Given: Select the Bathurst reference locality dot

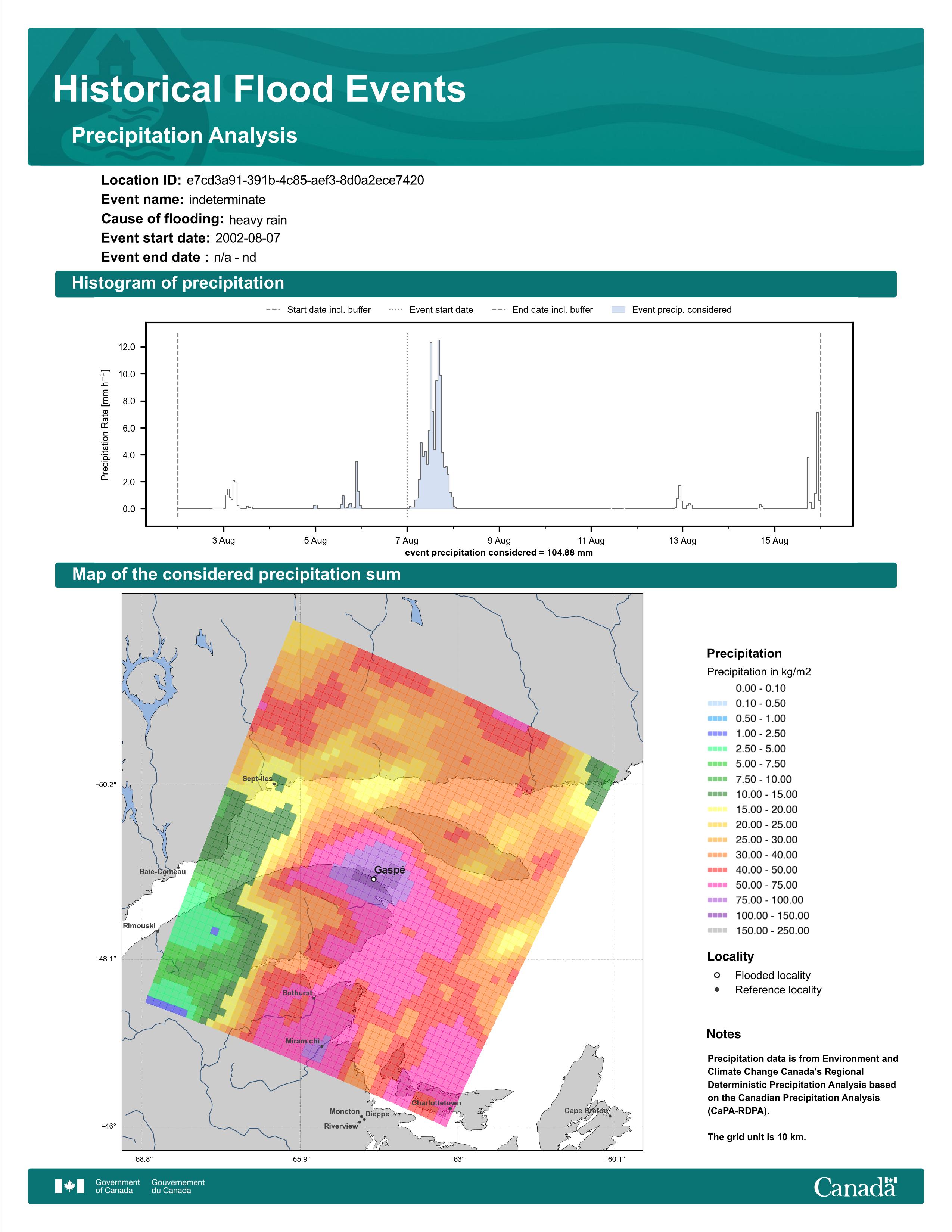Looking at the screenshot, I should (x=314, y=997).
